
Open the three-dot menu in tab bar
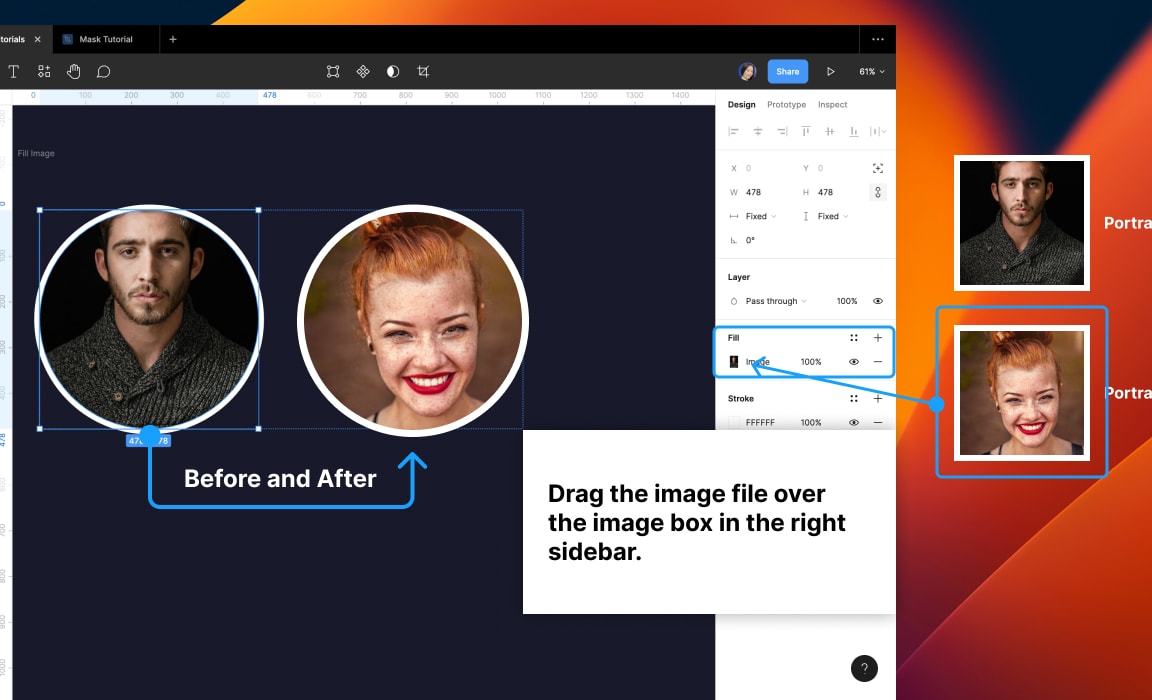coord(878,40)
